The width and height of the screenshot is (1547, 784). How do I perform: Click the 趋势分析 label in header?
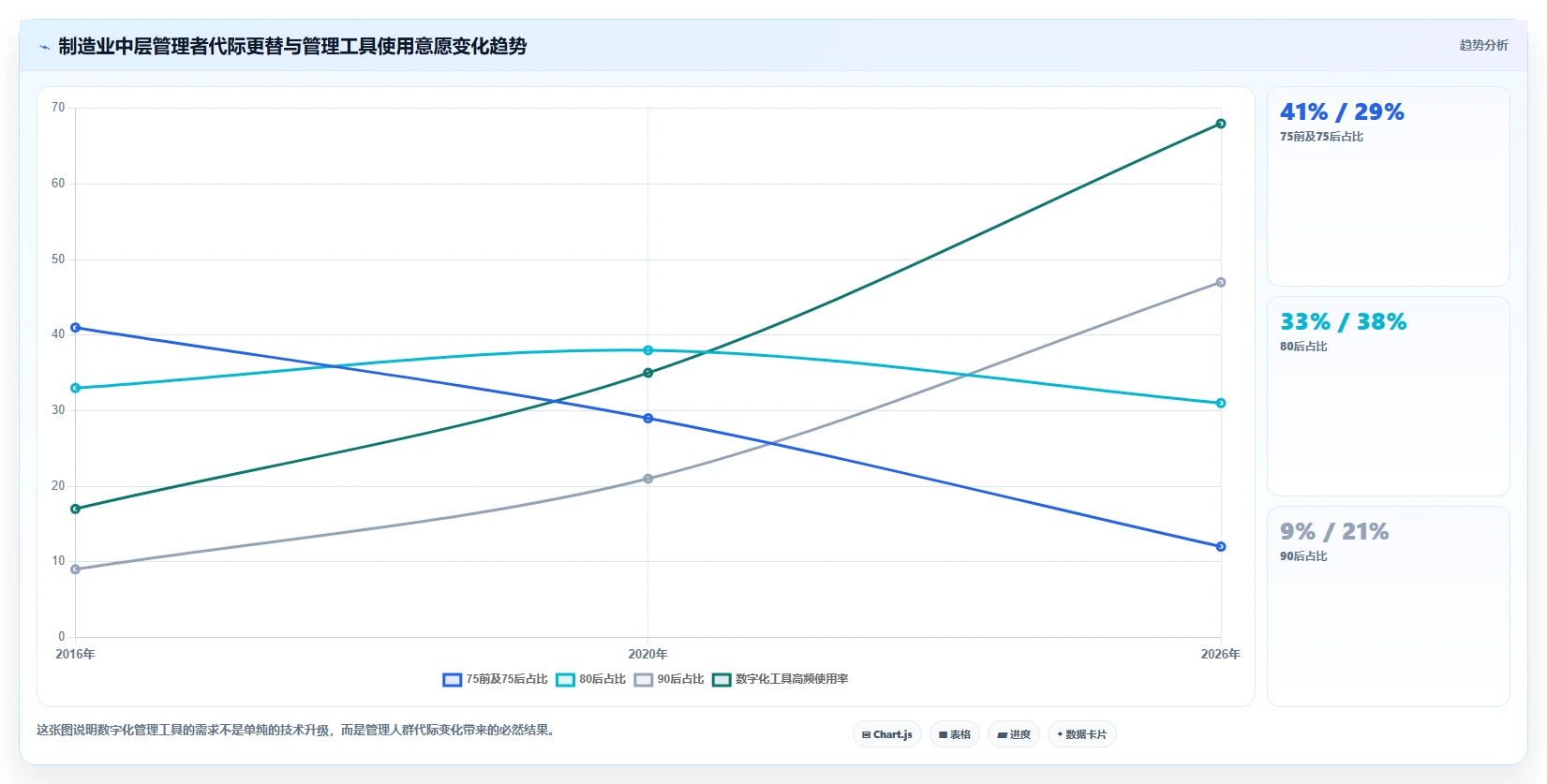coord(1483,45)
